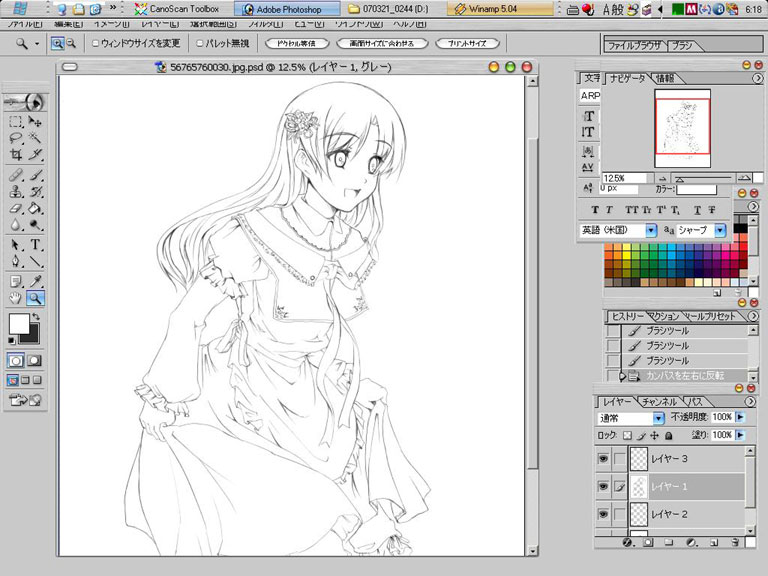Hide レイヤー 3 visibility eye
The height and width of the screenshot is (576, 768).
(x=603, y=458)
